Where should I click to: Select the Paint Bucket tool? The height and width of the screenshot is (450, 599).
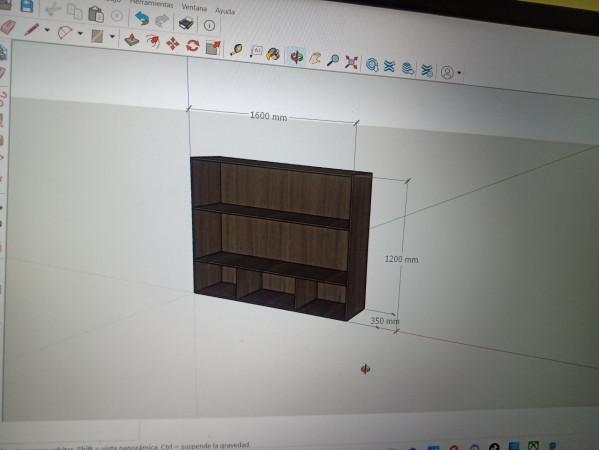pos(273,54)
